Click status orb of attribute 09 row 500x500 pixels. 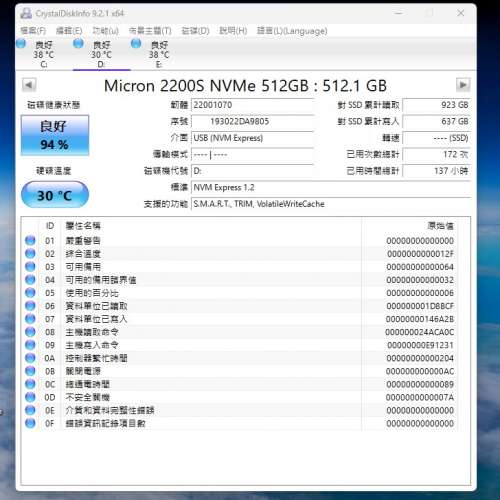tap(30, 345)
